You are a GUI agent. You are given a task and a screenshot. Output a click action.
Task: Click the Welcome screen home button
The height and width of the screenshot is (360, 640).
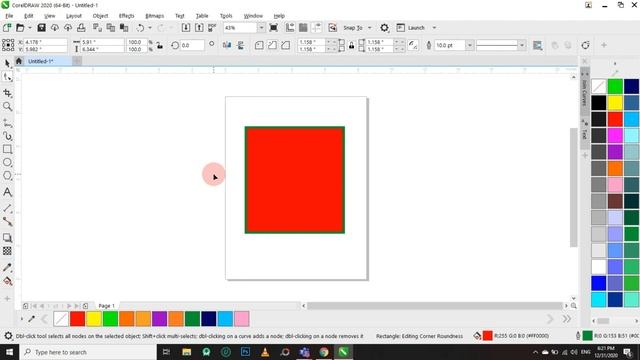[19, 61]
